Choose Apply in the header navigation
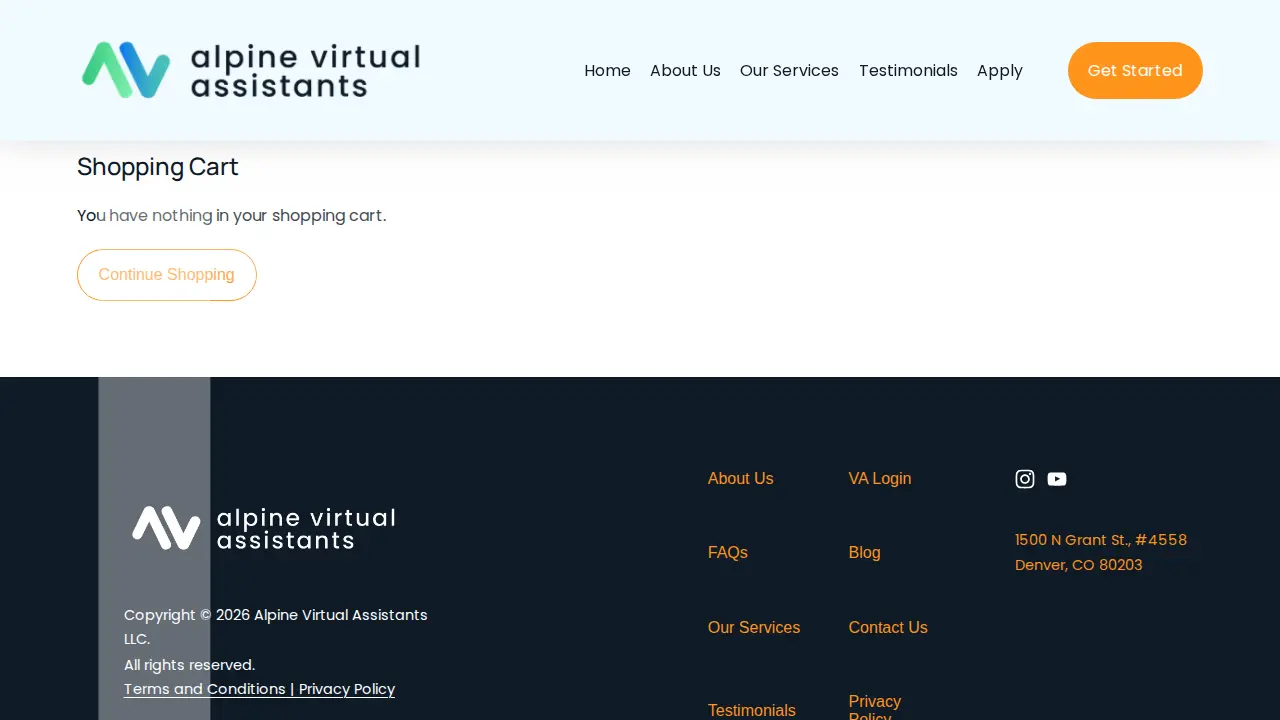 [x=1000, y=70]
